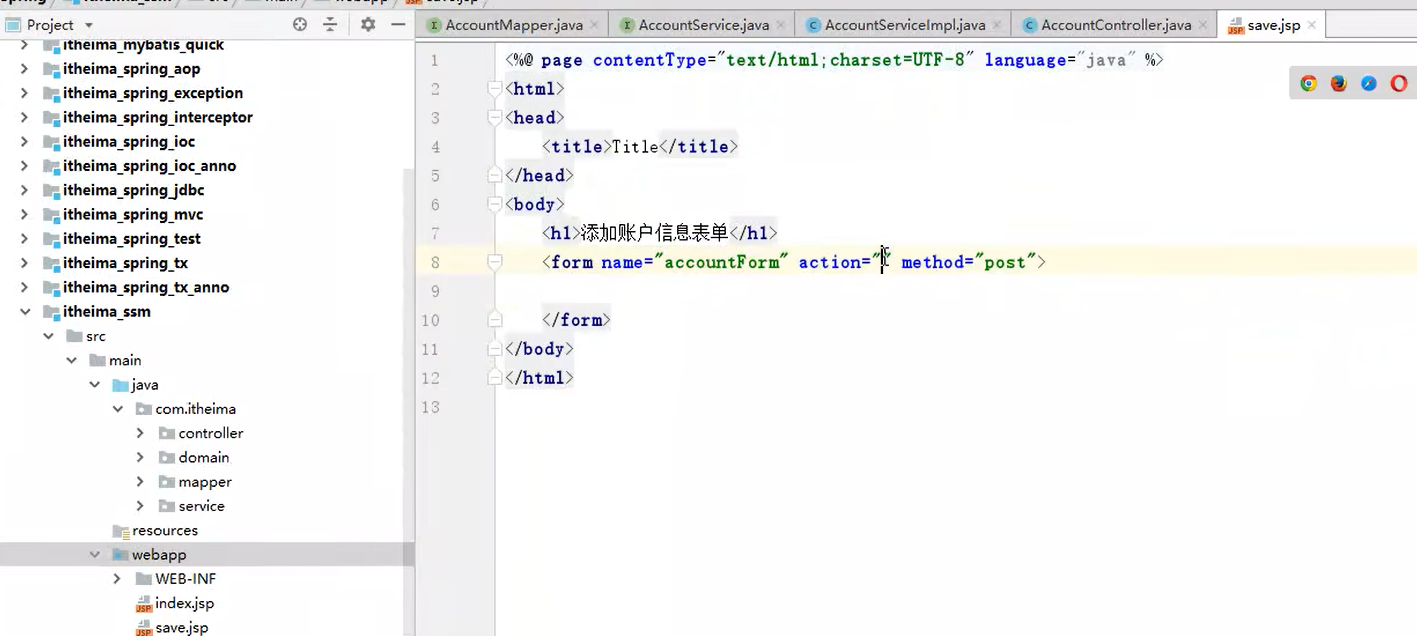This screenshot has width=1417, height=636.
Task: Open save.jsp in Chrome browser
Action: point(1308,83)
